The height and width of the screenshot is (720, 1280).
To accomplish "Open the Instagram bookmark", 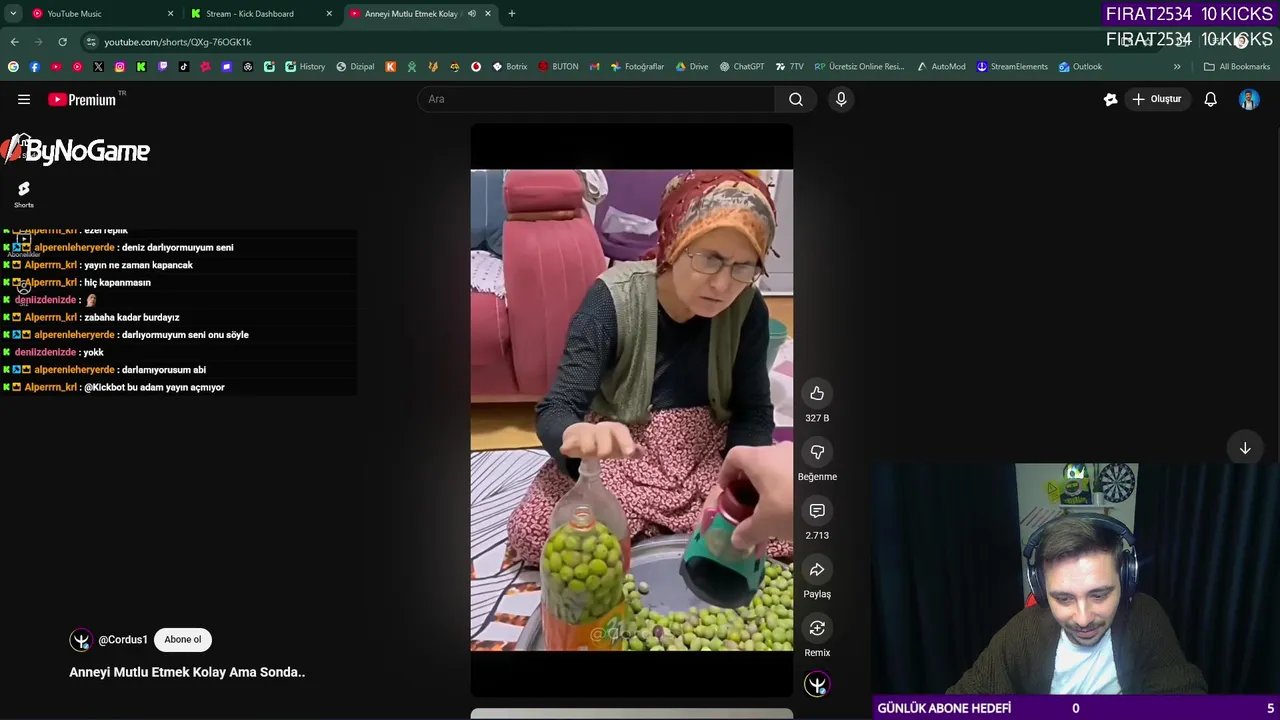I will coord(120,67).
